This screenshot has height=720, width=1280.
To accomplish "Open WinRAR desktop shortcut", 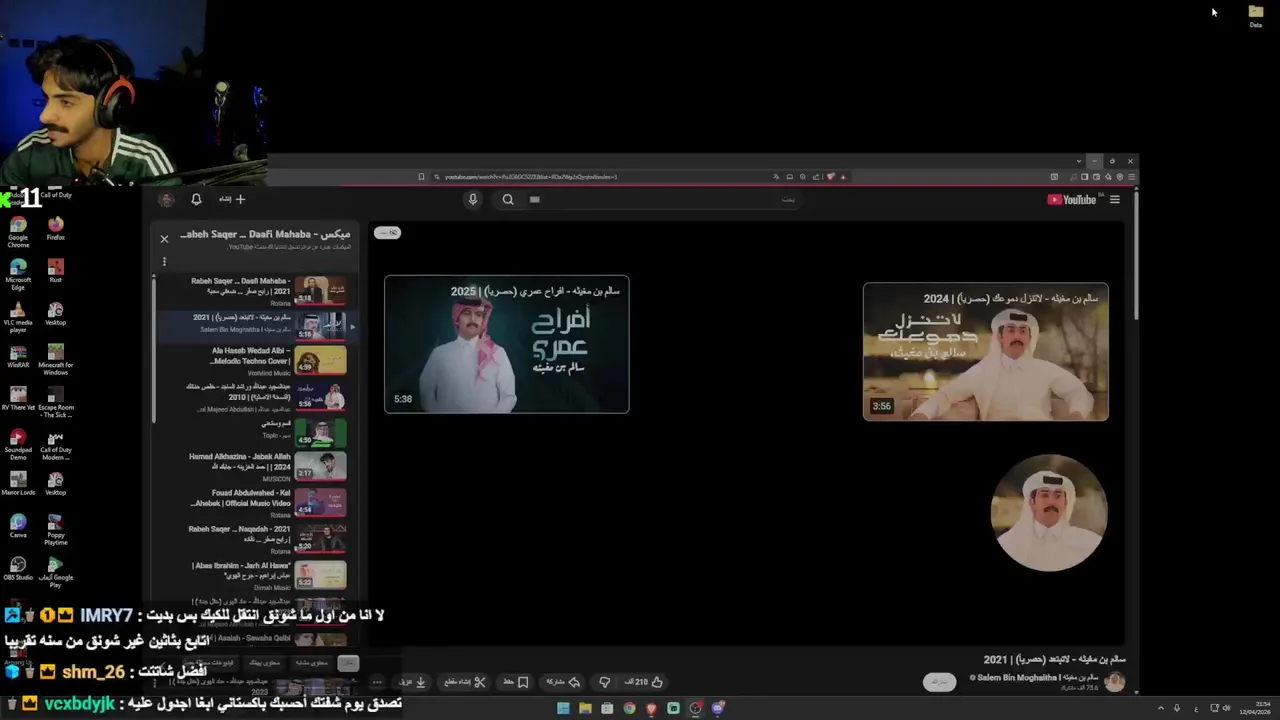I will click(x=18, y=356).
